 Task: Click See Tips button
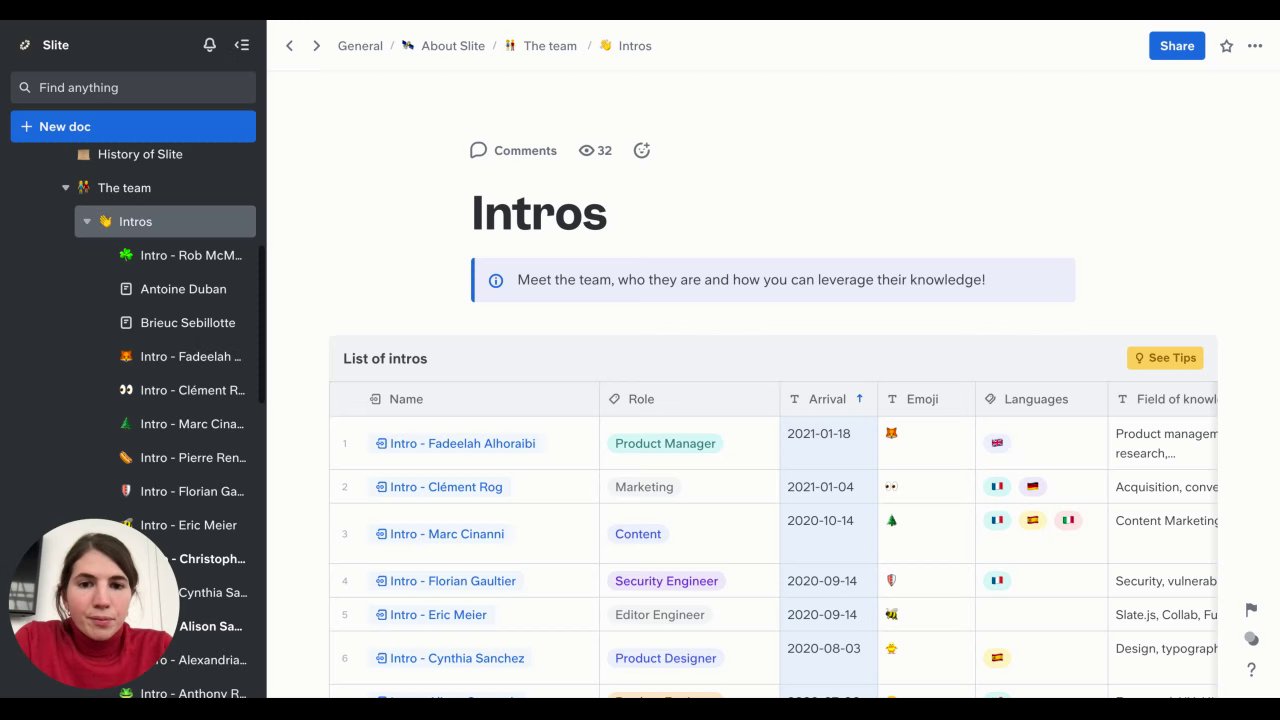tap(1165, 358)
